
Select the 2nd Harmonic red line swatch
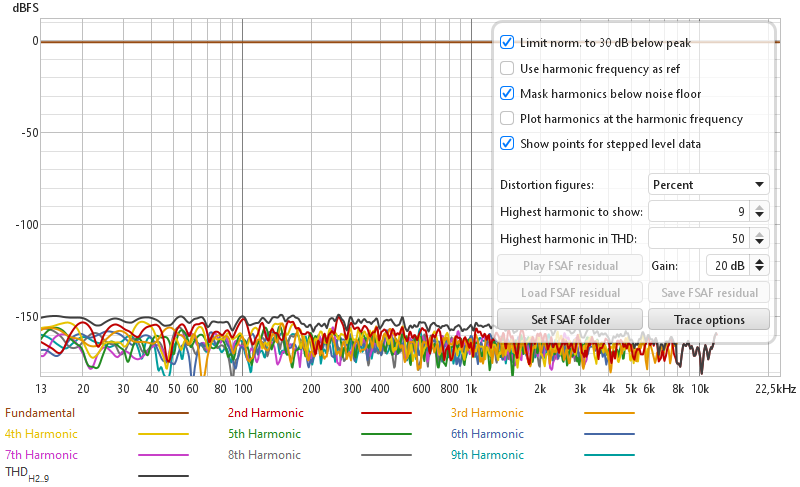386,413
